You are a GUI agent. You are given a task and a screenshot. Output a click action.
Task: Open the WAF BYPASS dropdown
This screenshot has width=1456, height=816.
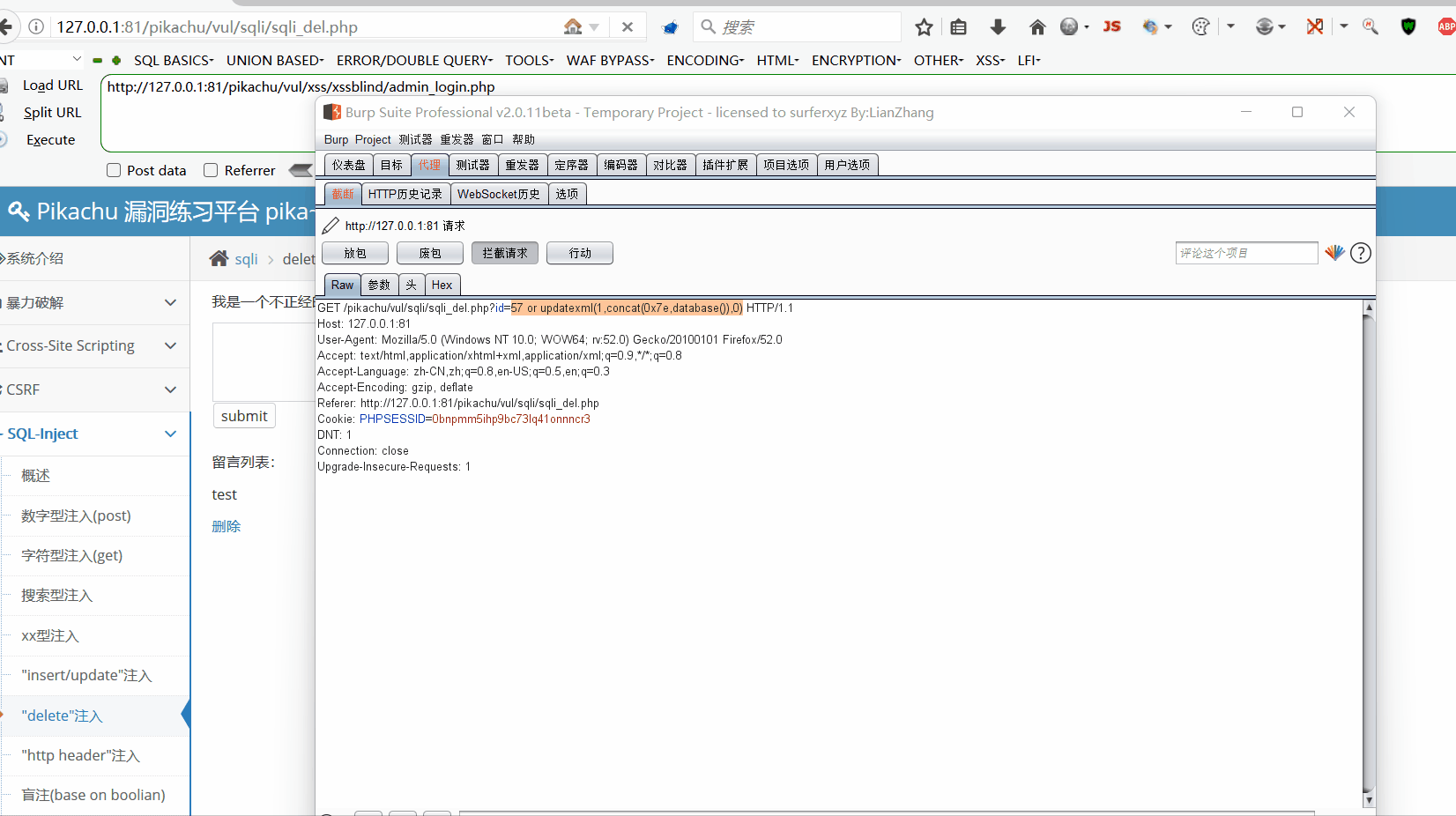(610, 60)
